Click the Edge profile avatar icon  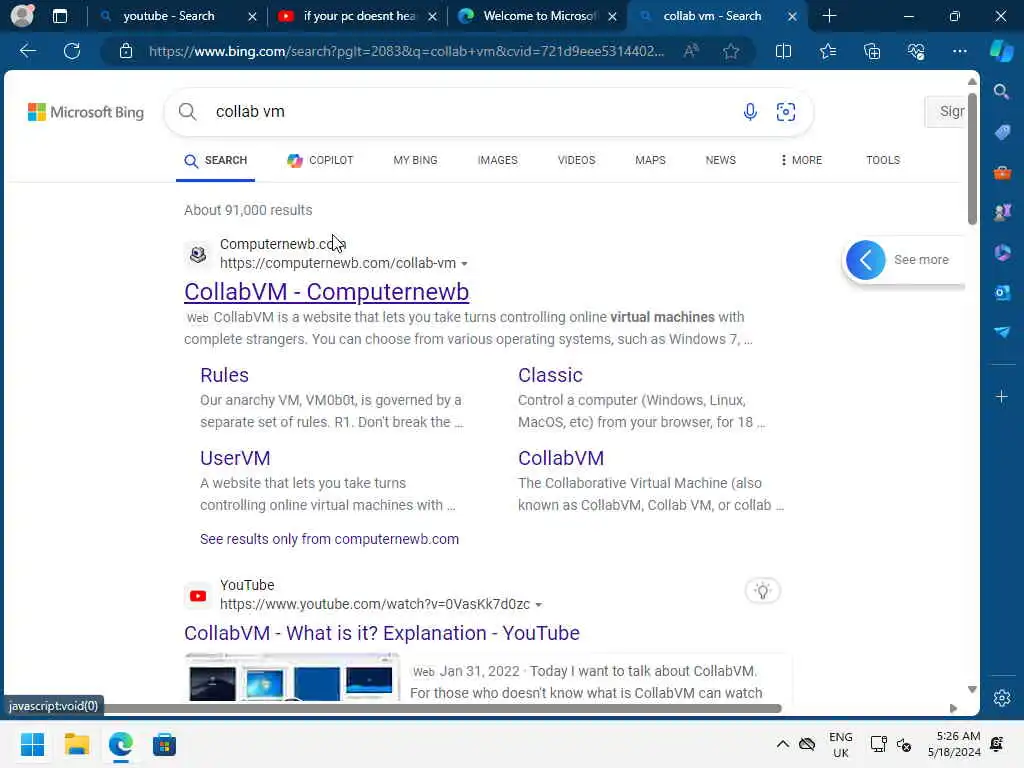point(22,16)
